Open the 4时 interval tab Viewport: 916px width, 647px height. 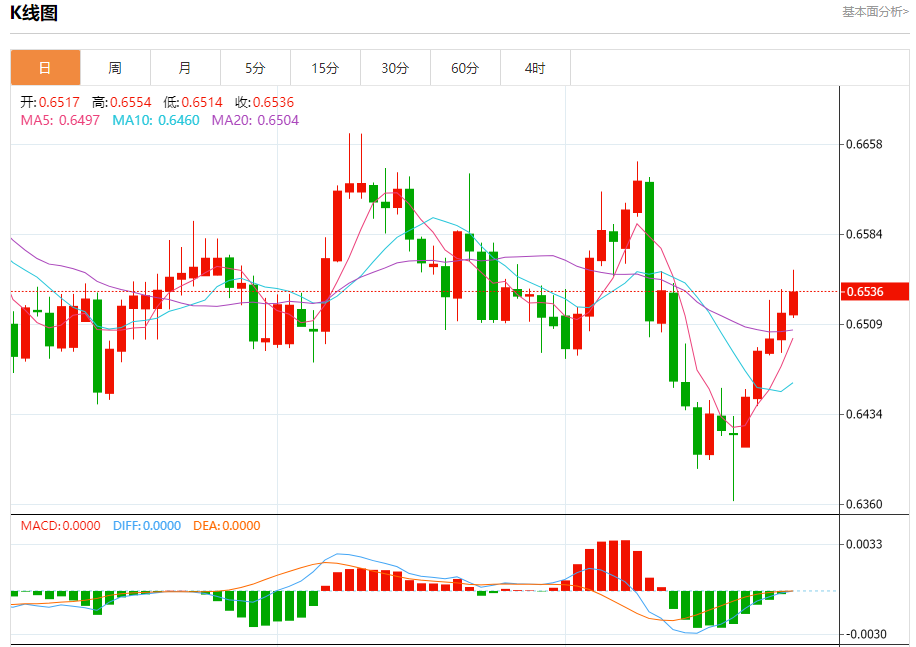point(536,68)
